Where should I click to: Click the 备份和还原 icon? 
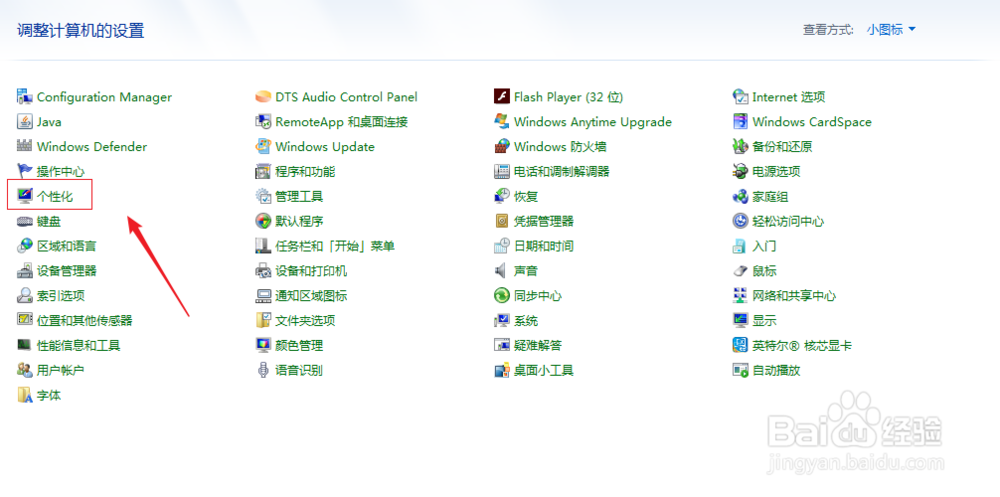tap(740, 147)
